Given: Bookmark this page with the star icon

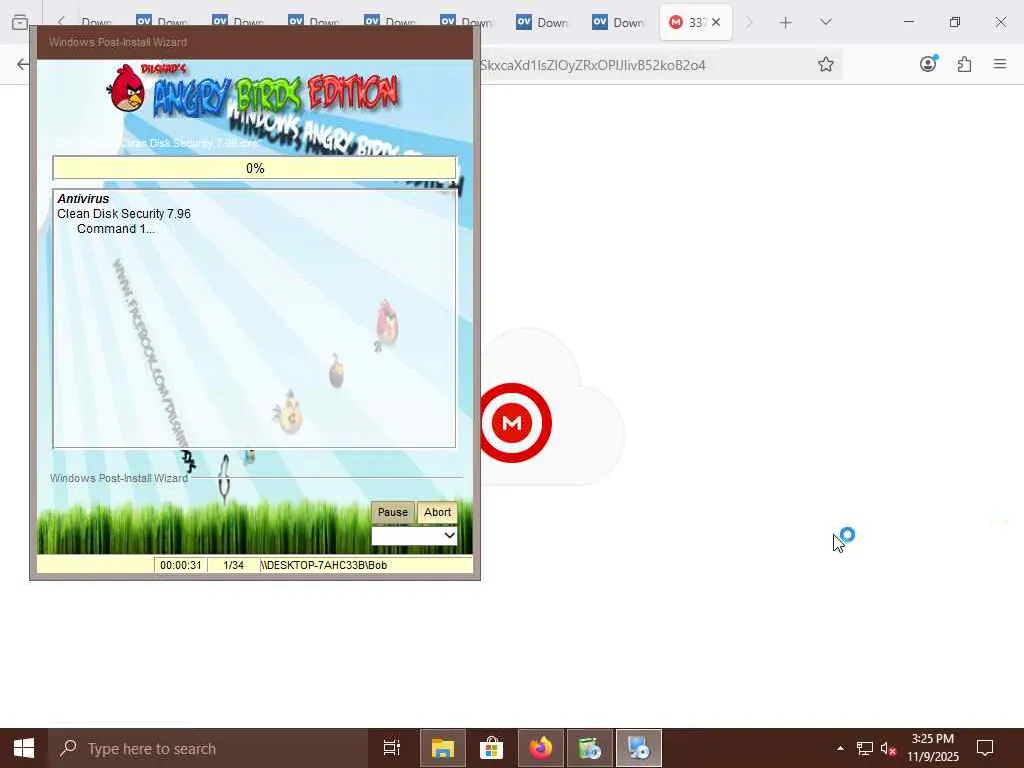Looking at the screenshot, I should click(x=825, y=64).
